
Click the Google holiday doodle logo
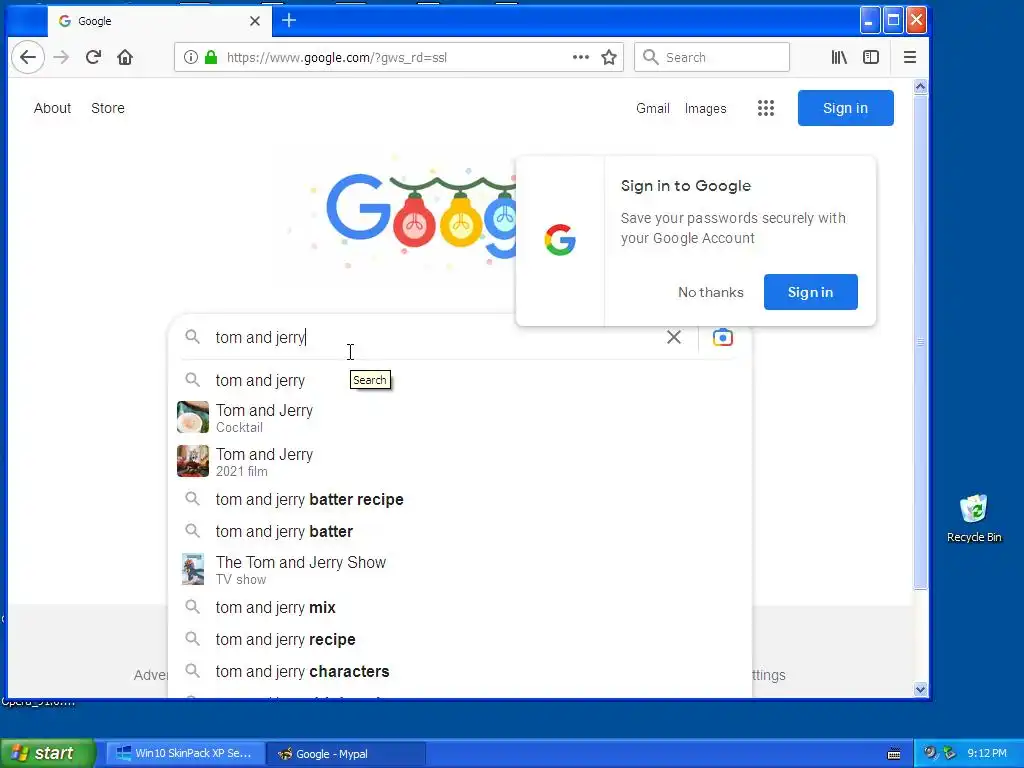[421, 217]
